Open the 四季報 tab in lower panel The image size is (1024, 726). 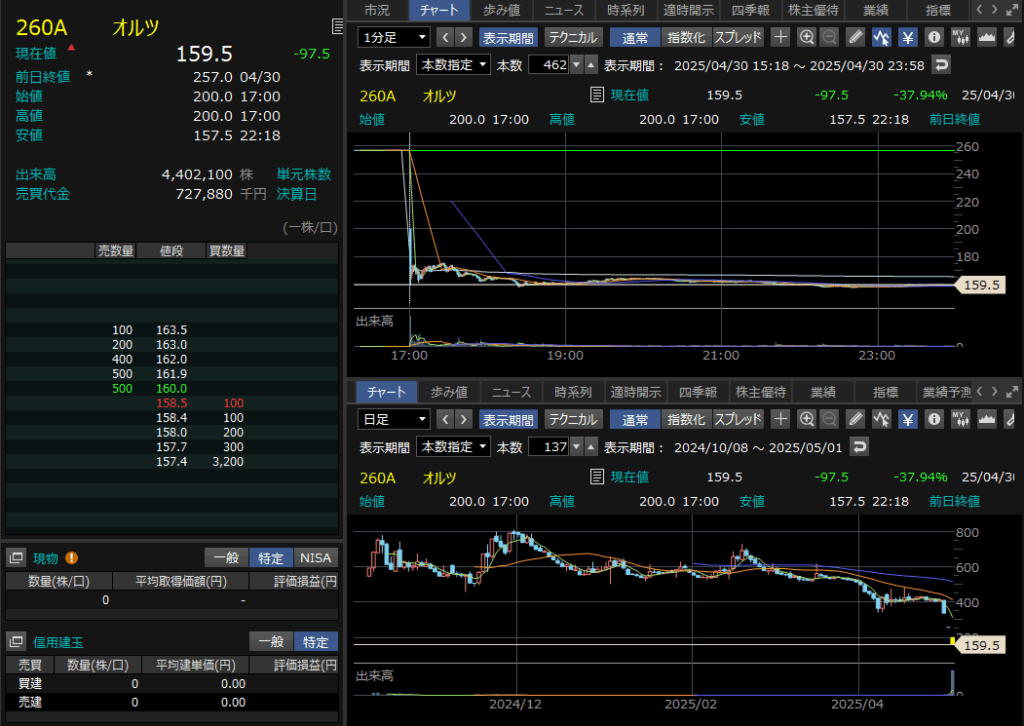[x=698, y=391]
